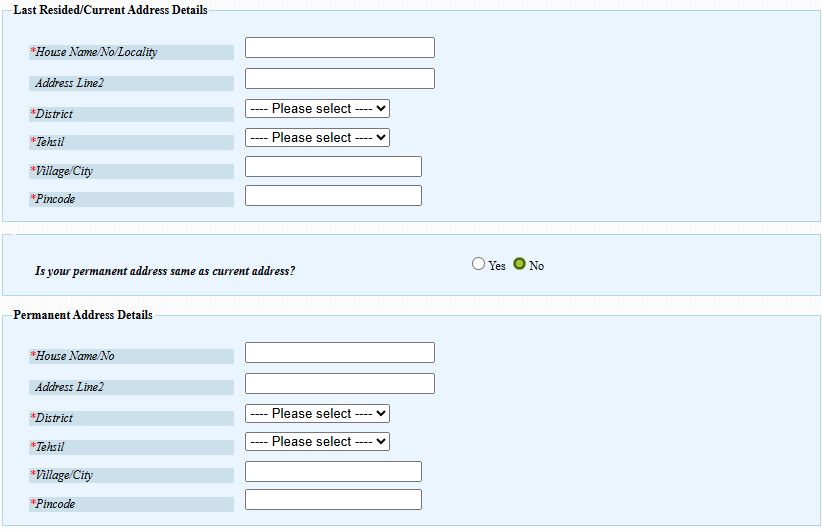
Task: Click the current address Village/City field
Action: point(333,167)
